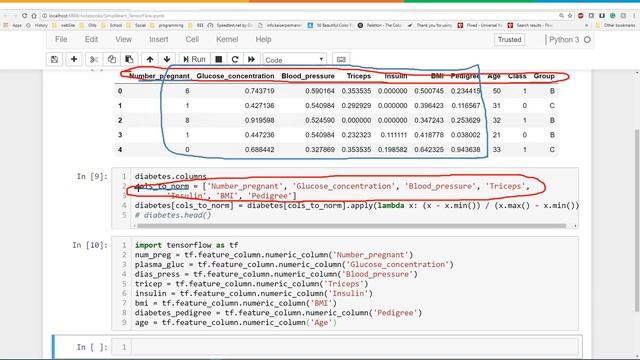Insert a cell below with plus icon
Screen dimensions: 640x360
(74, 60)
